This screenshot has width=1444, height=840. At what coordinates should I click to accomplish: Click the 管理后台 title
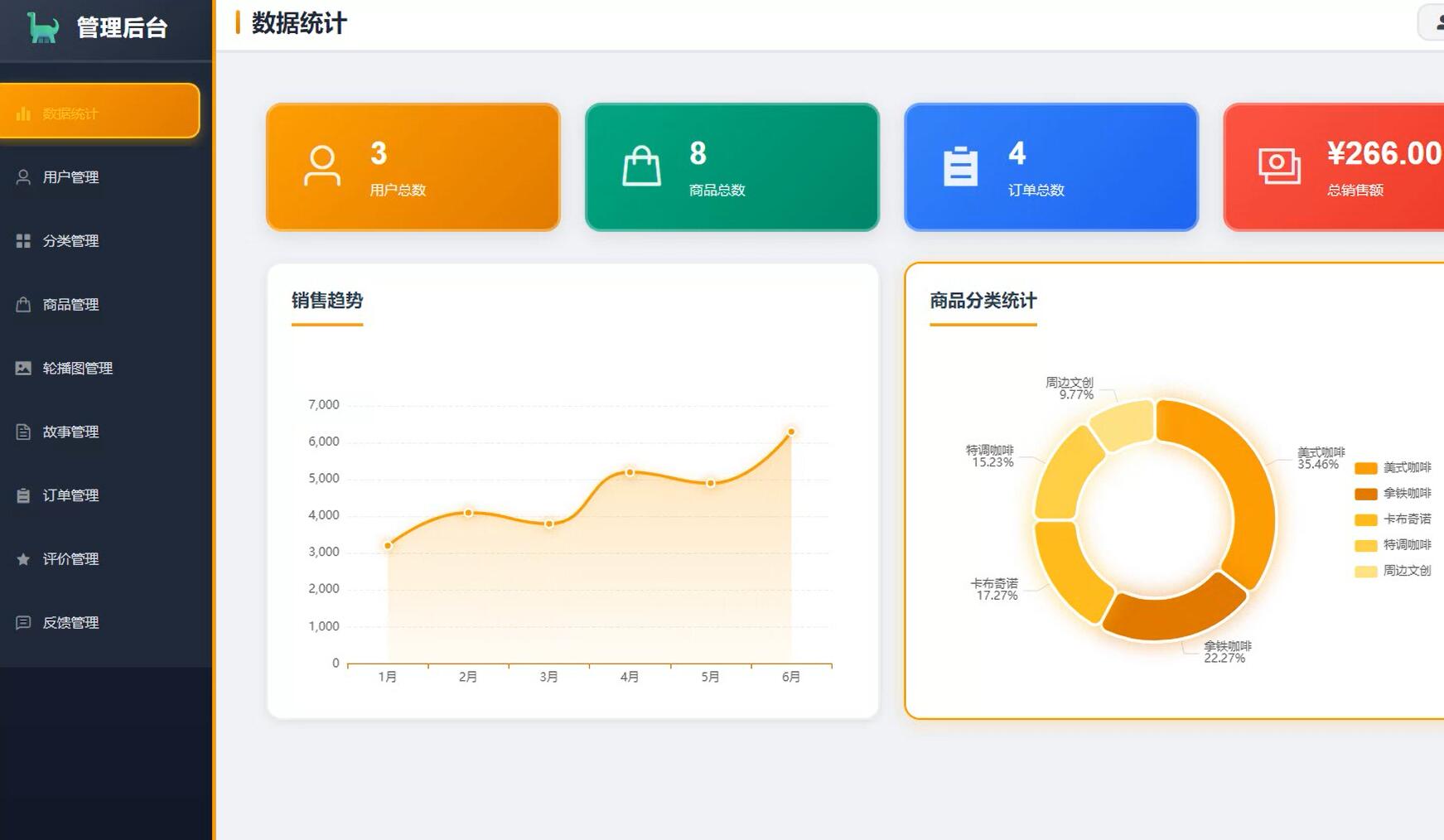click(122, 27)
